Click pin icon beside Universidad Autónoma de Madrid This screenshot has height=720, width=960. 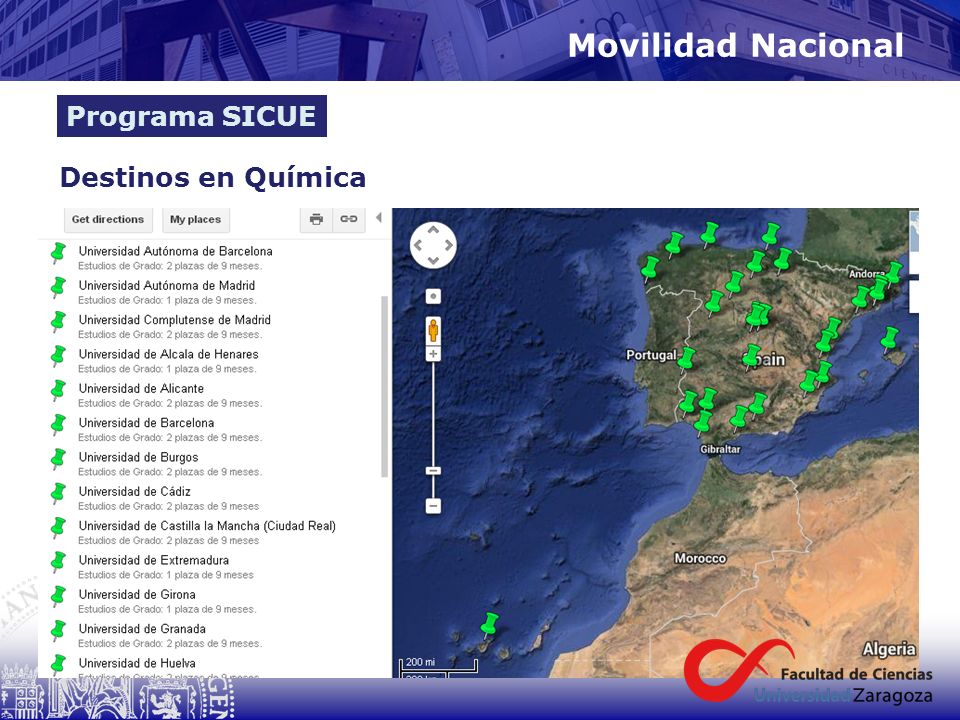click(58, 287)
